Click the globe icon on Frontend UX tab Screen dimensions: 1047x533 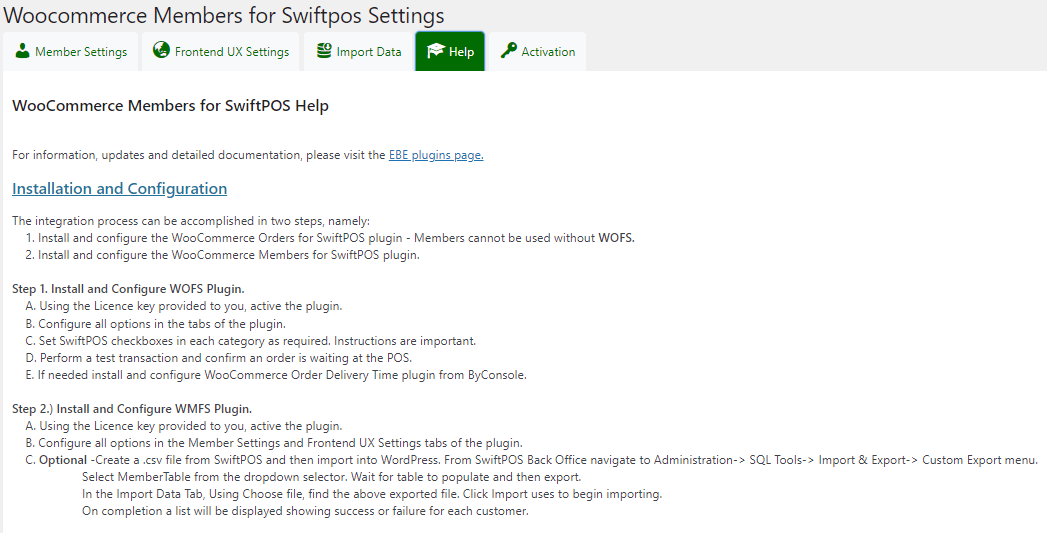point(161,50)
